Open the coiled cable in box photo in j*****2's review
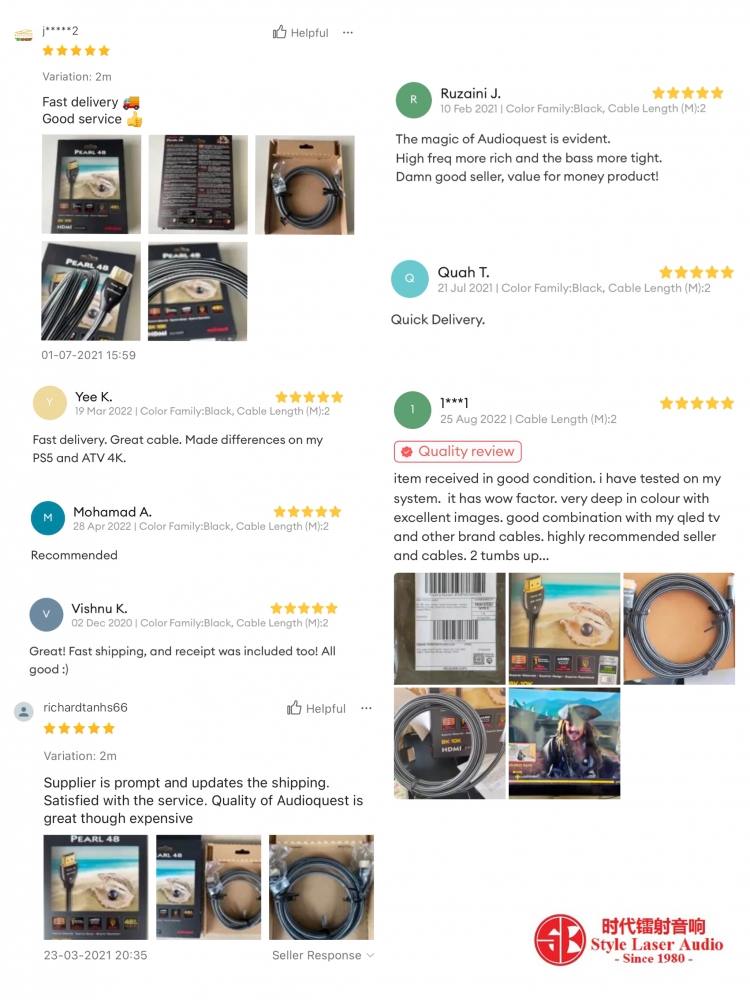Screen dimensions: 750x1000 305,184
